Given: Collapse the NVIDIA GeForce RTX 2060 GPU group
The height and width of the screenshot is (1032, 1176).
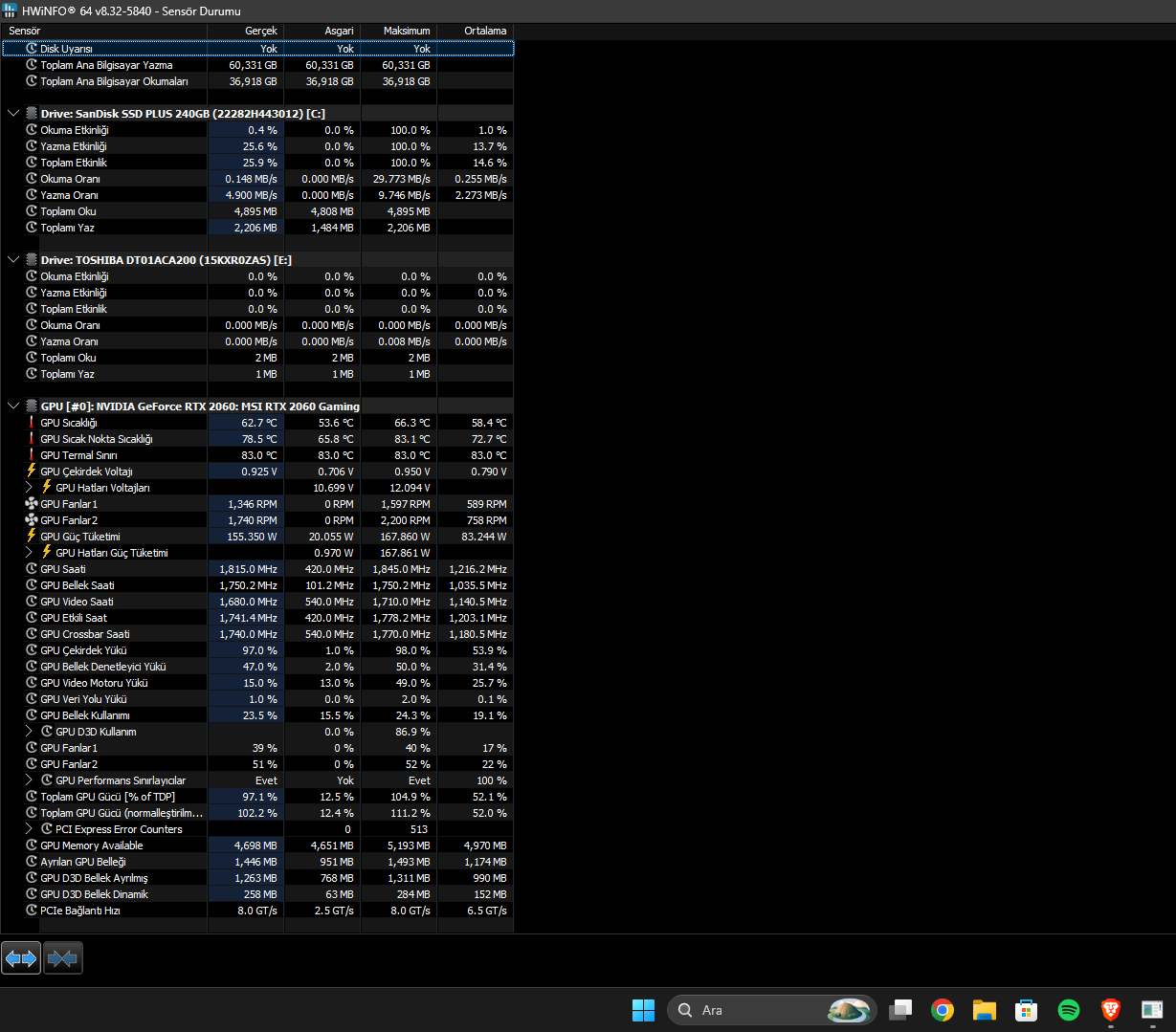Looking at the screenshot, I should coord(13,406).
